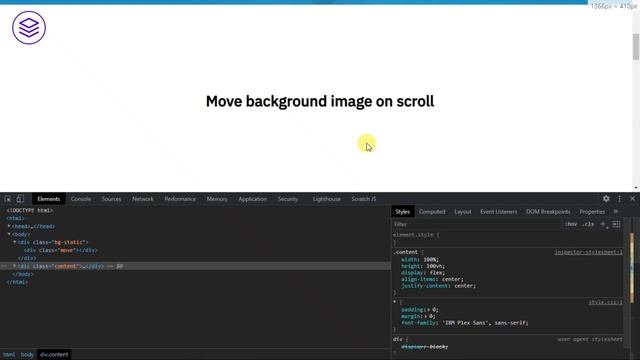
Task: Click the element.style rule header
Action: tap(416, 235)
